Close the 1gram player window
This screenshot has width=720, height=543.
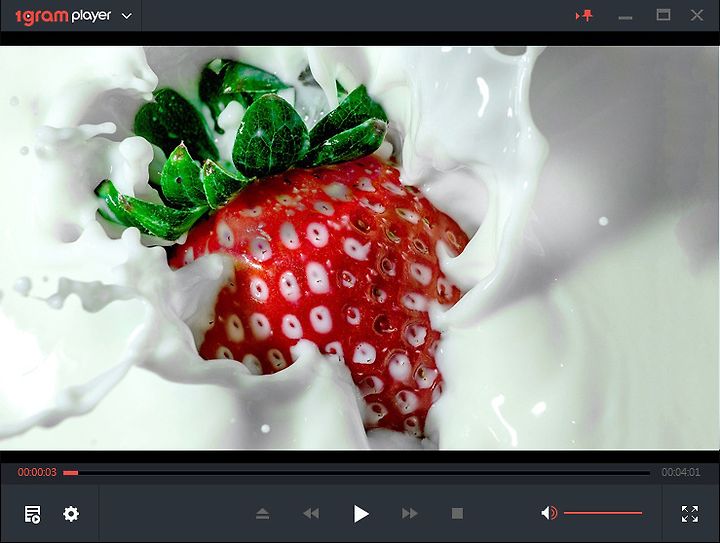(697, 15)
